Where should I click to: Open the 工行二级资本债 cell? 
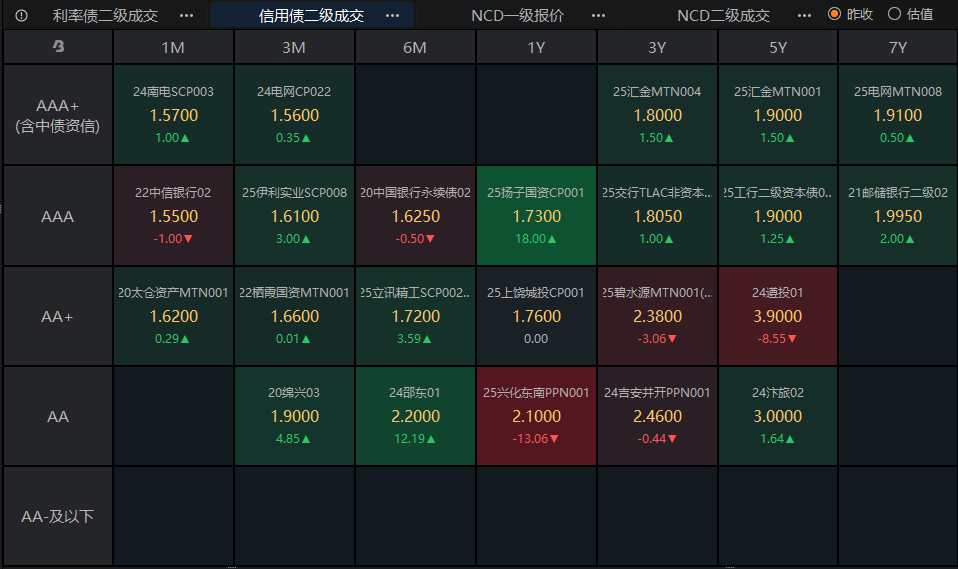(x=778, y=216)
